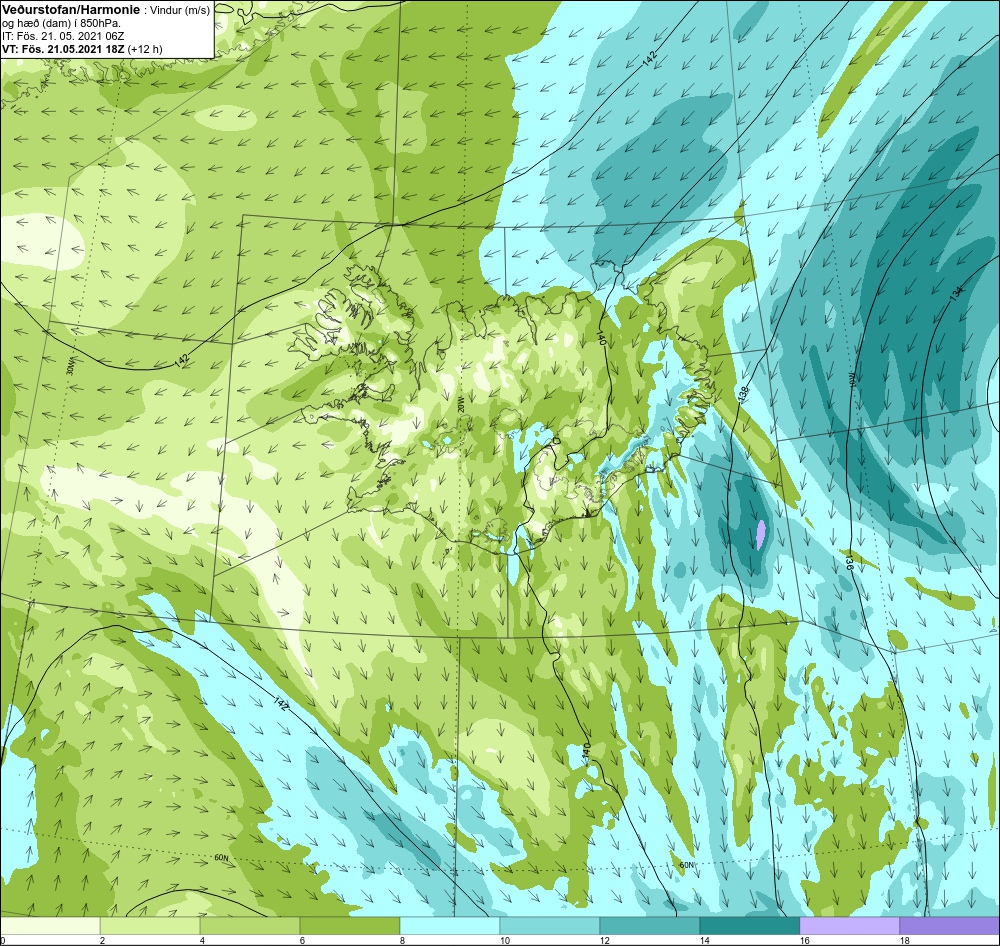Click the '134' contour label
The width and height of the screenshot is (1000, 946).
click(956, 294)
